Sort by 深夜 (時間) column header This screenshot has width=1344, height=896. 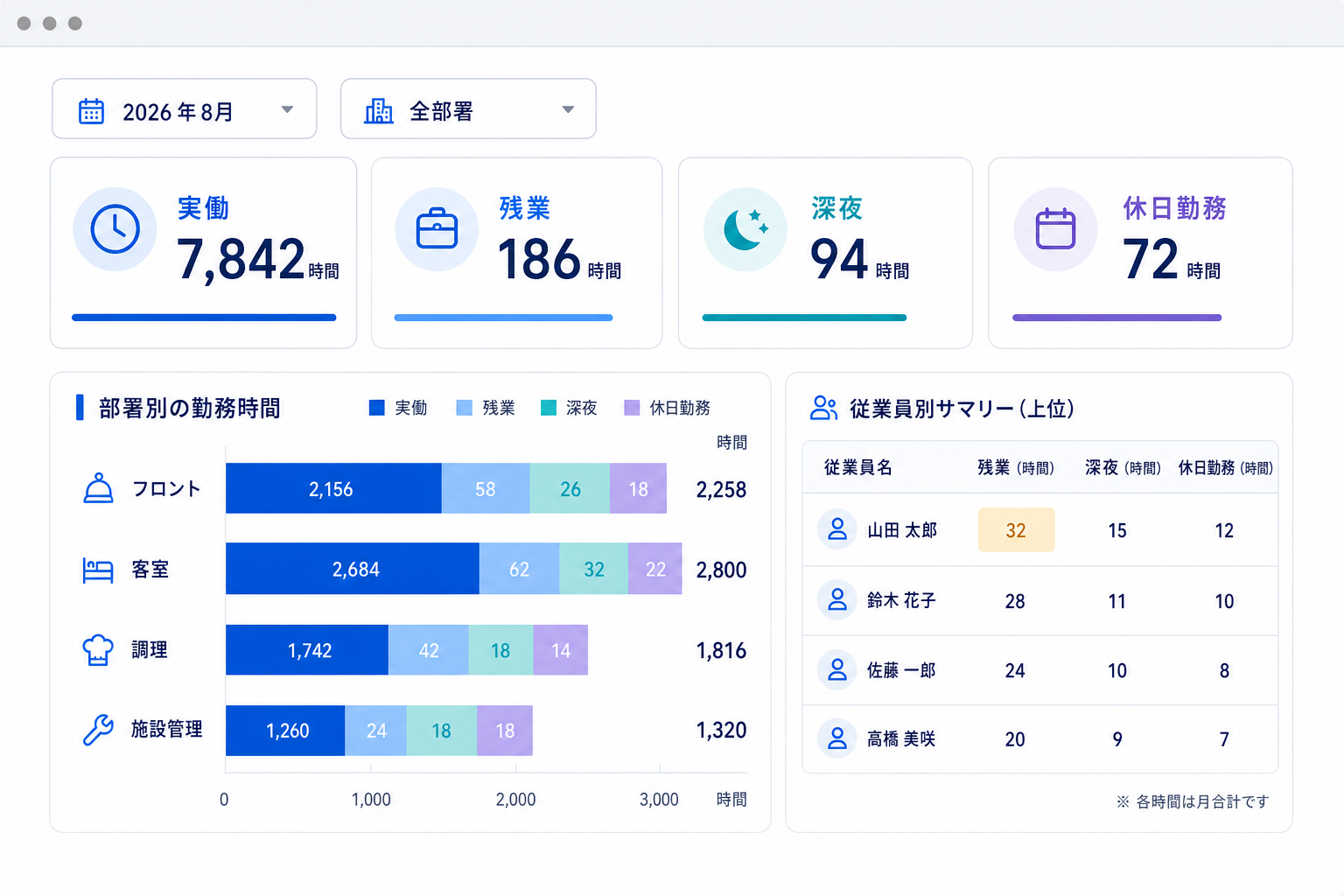[x=1123, y=467]
